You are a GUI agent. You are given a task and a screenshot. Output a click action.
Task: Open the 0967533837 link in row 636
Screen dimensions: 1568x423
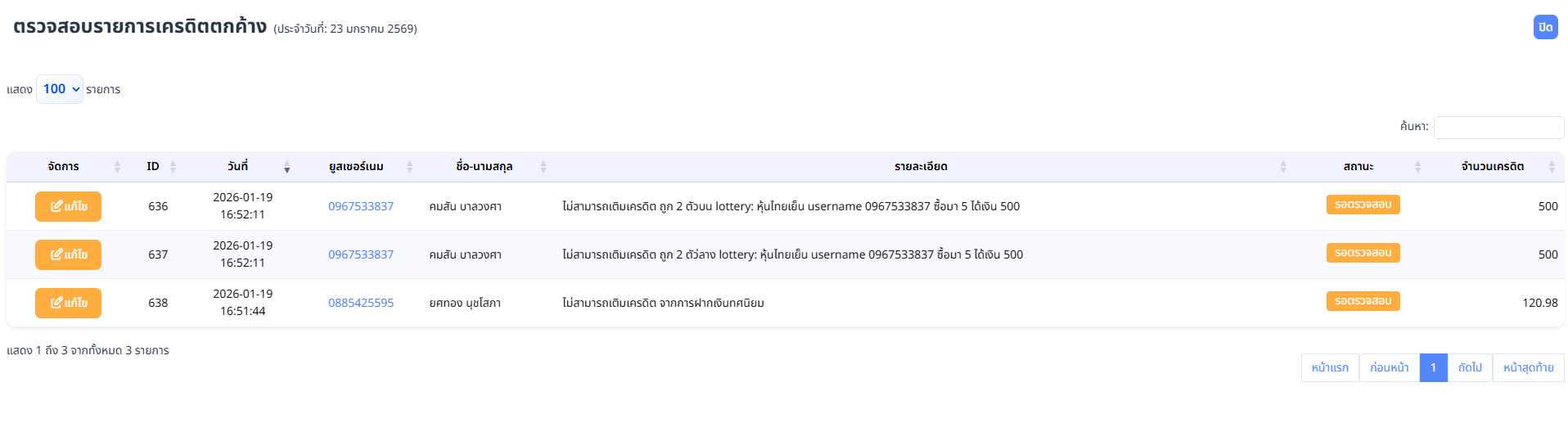(361, 206)
